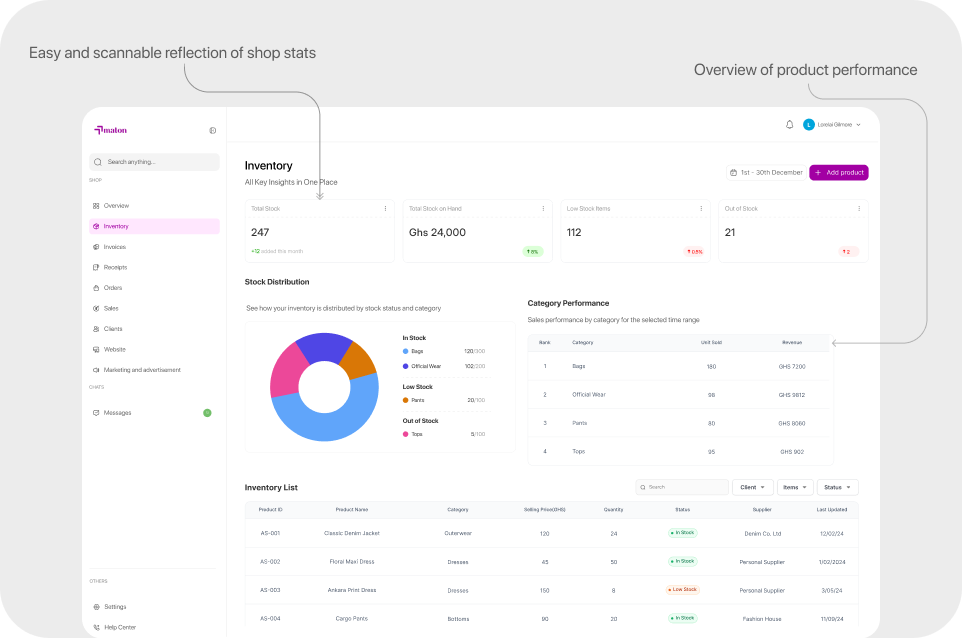
Task: Click the light blue donut chart segment
Action: pos(331,426)
